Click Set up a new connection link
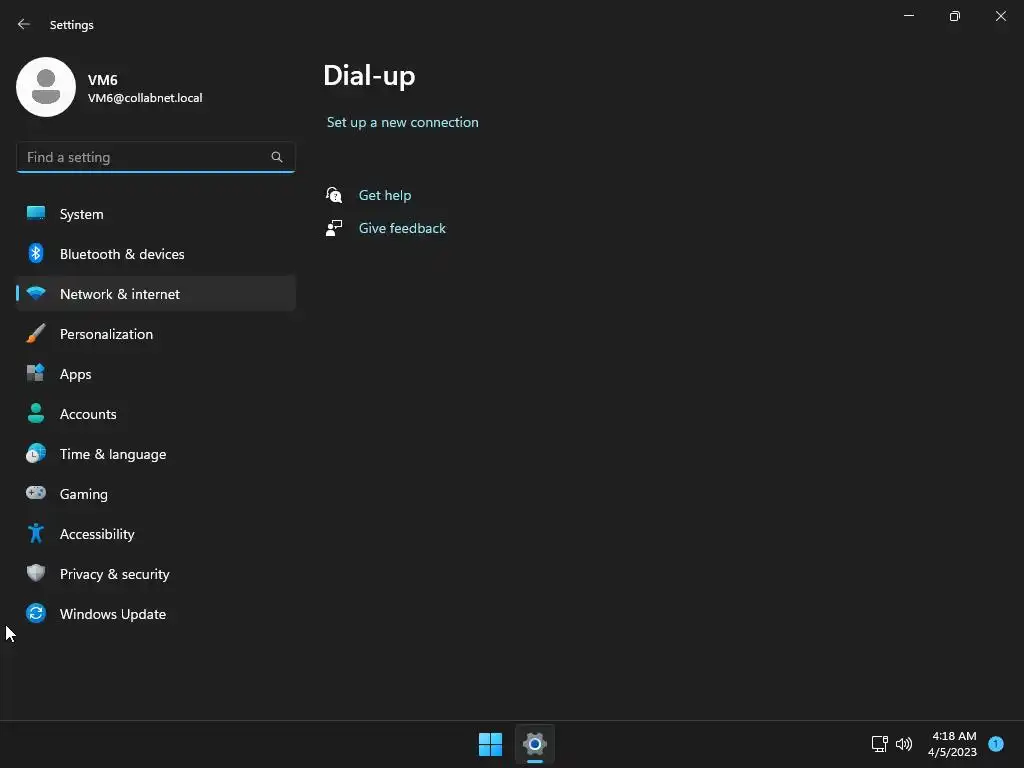 pos(402,122)
